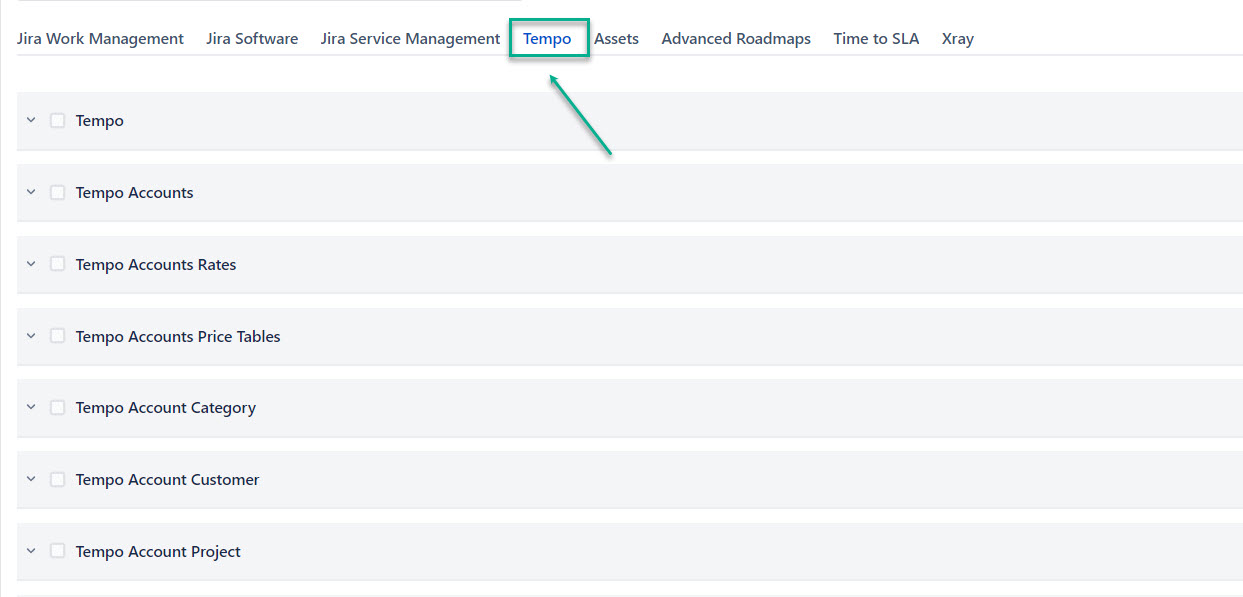Expand the Tempo Accounts chevron

click(x=31, y=192)
